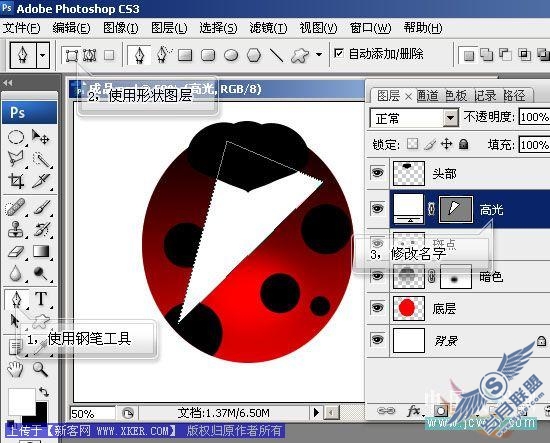Choose the Line shape option
550x443 pixels.
coord(276,55)
